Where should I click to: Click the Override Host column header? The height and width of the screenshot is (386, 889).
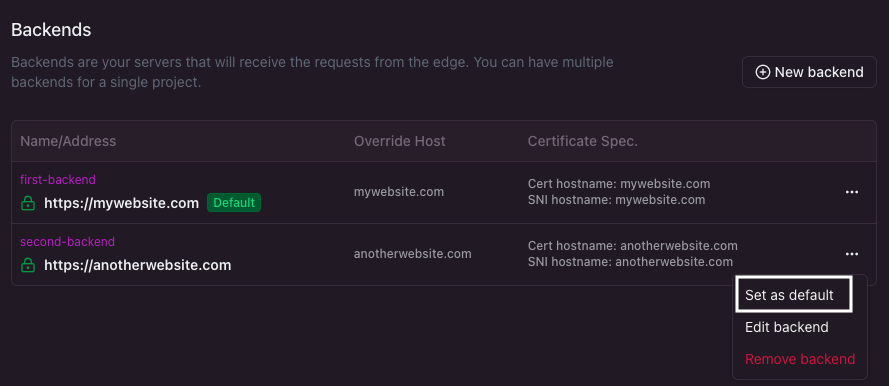400,141
